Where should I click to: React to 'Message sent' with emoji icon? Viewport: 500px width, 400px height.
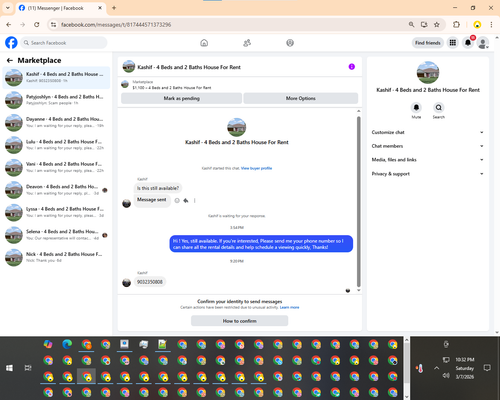click(177, 200)
